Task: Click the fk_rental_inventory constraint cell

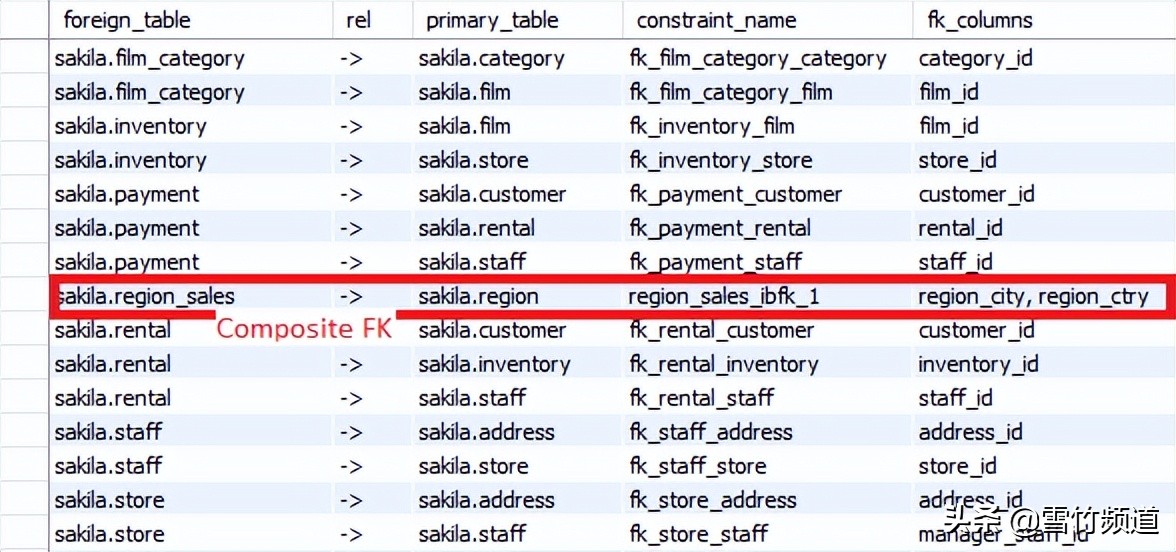Action: (x=723, y=365)
